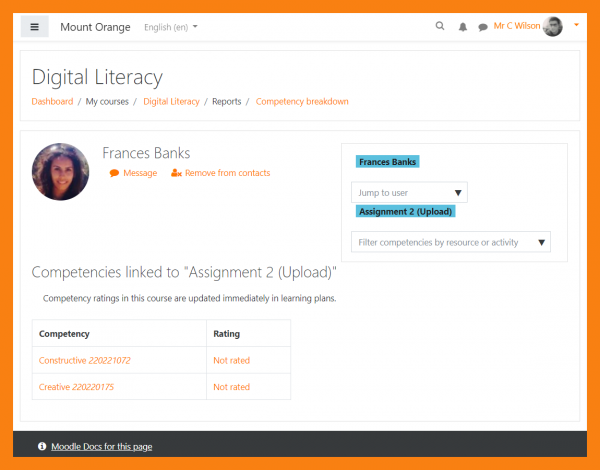Open the hamburger navigation drawer
600x470 pixels.
(x=34, y=27)
